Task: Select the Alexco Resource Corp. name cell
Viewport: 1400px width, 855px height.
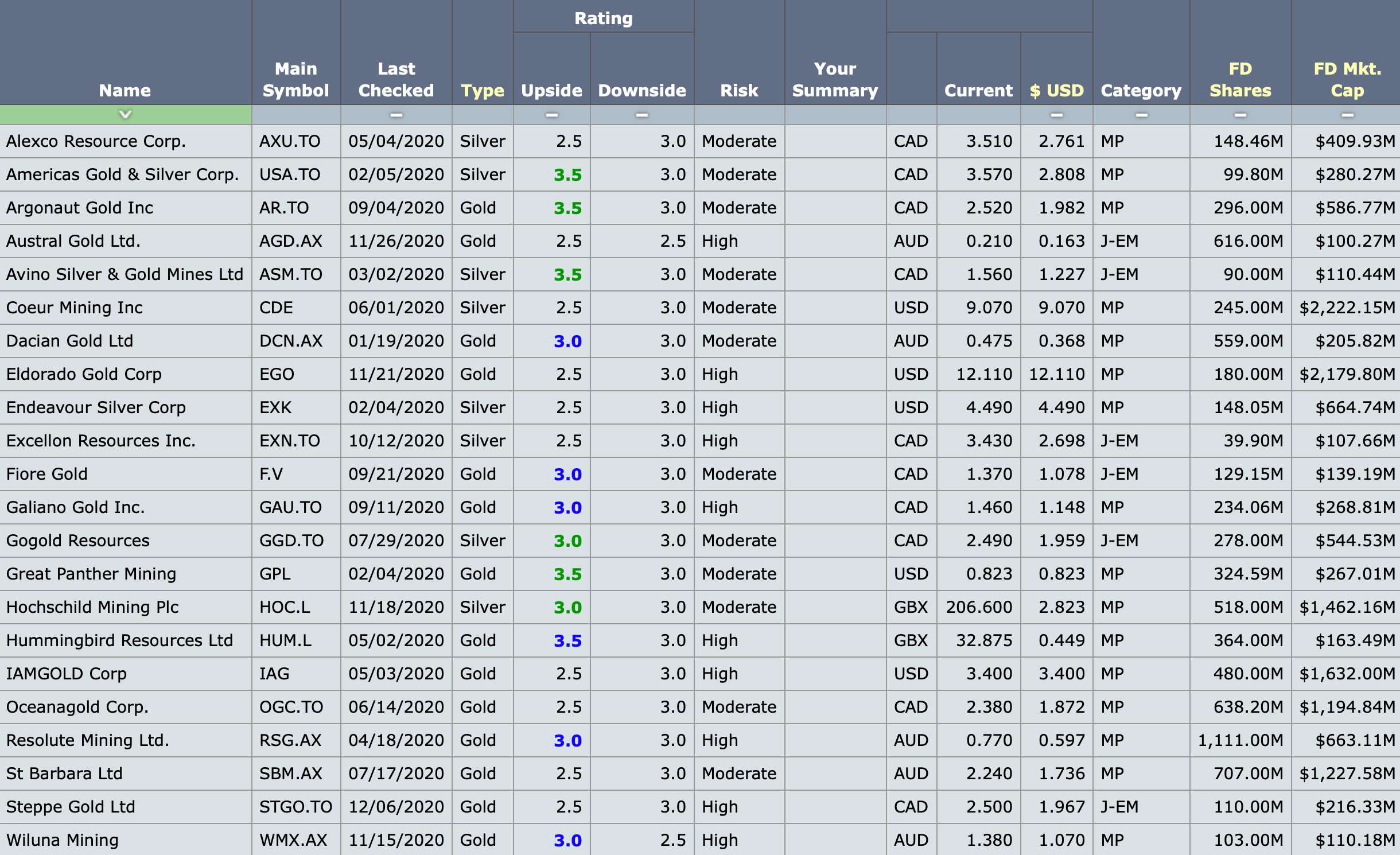Action: click(x=96, y=141)
